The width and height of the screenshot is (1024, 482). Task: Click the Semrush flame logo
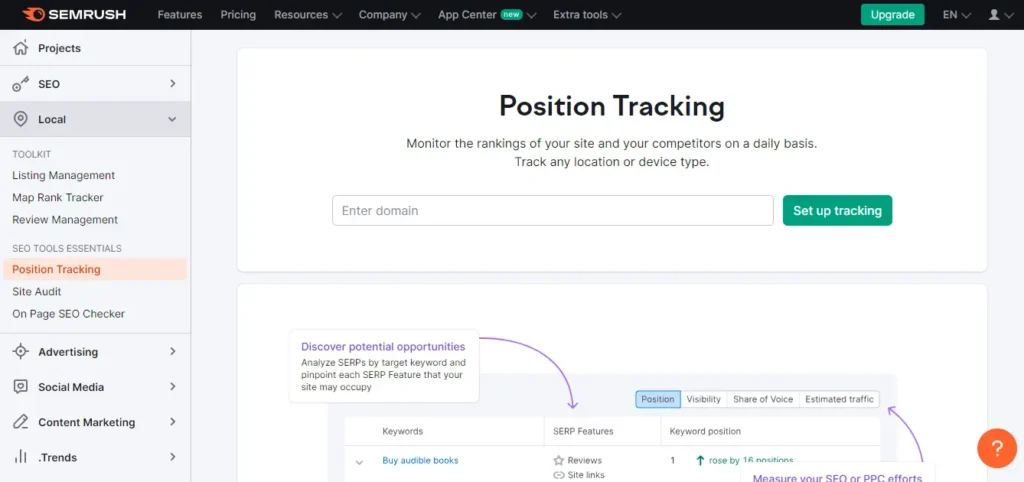pyautogui.click(x=33, y=14)
